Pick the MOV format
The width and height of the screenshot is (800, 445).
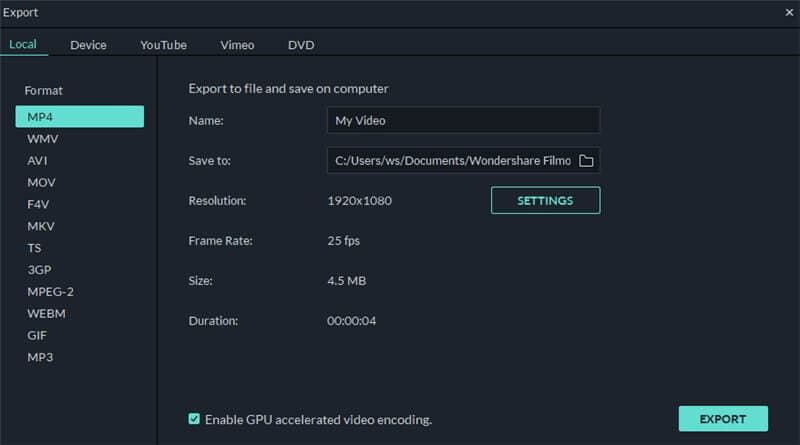[x=41, y=183]
